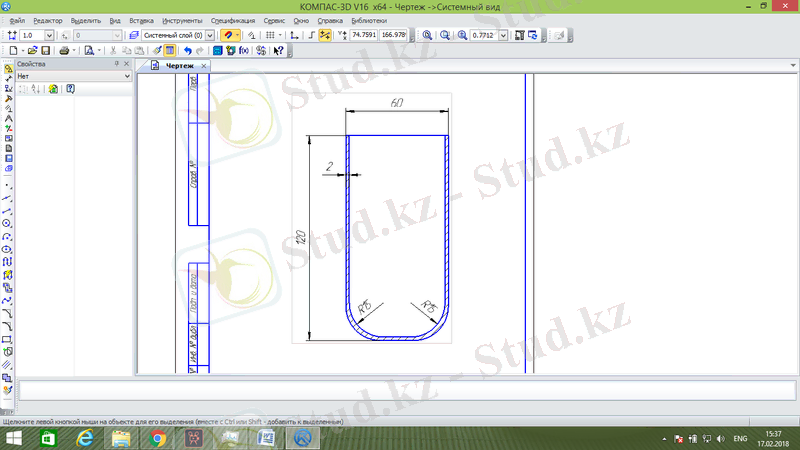Click the green properties panel settings icon
Screen dimensions: 800x450
click(x=53, y=89)
